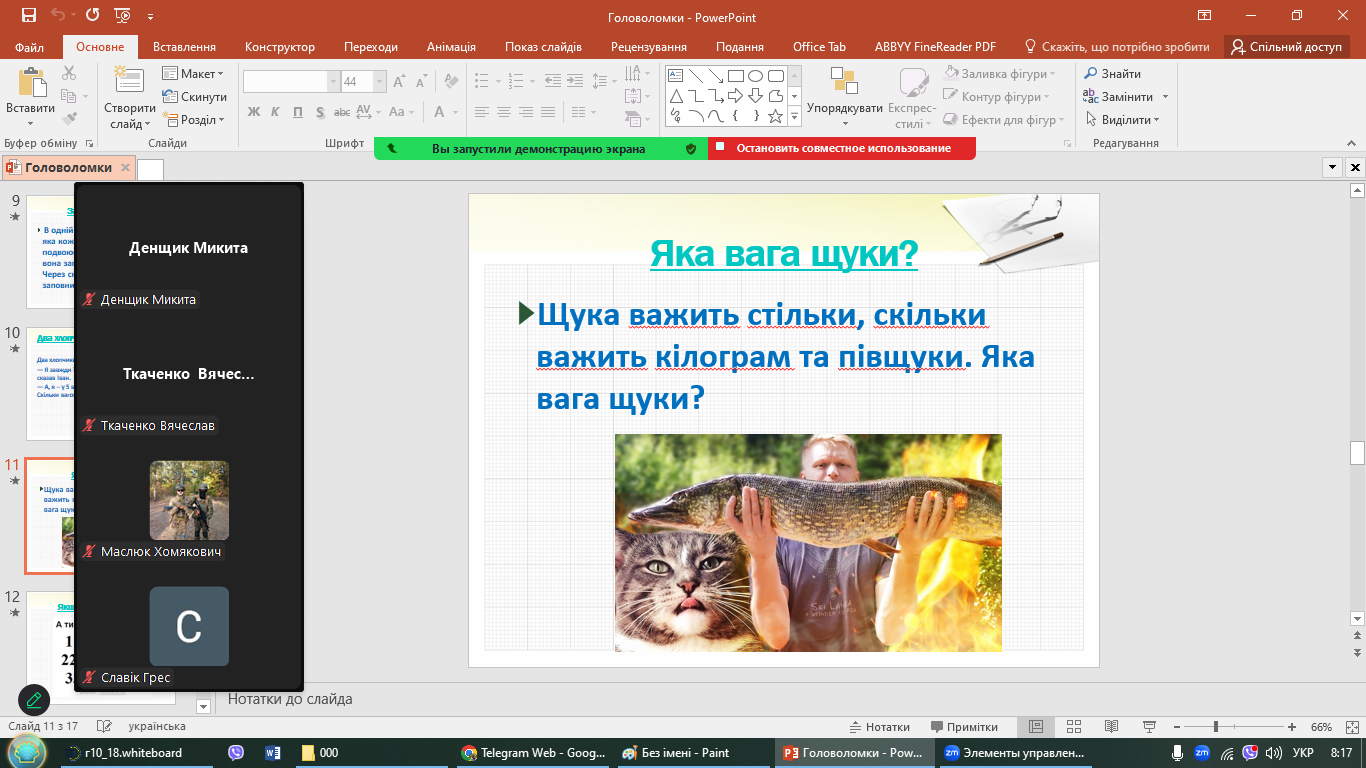The image size is (1366, 768).
Task: Switch to Slide Sorter view icon
Action: tap(1074, 727)
